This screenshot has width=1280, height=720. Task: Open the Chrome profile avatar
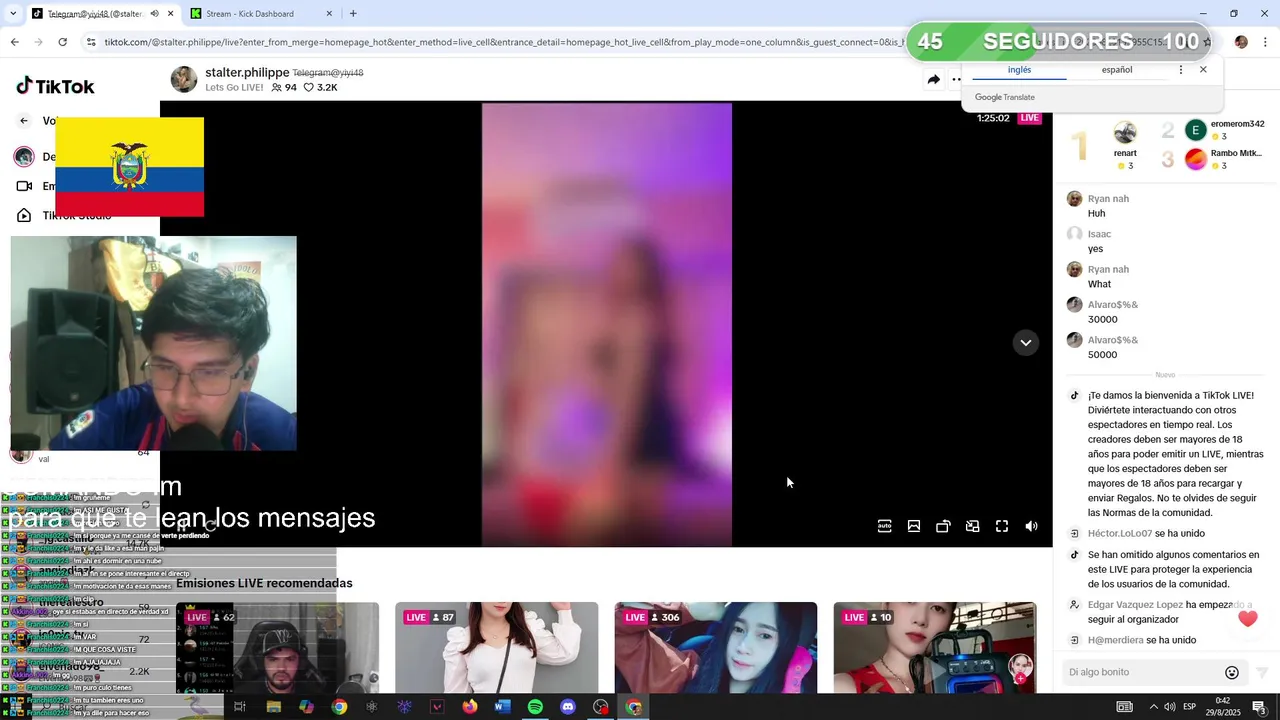(1241, 42)
